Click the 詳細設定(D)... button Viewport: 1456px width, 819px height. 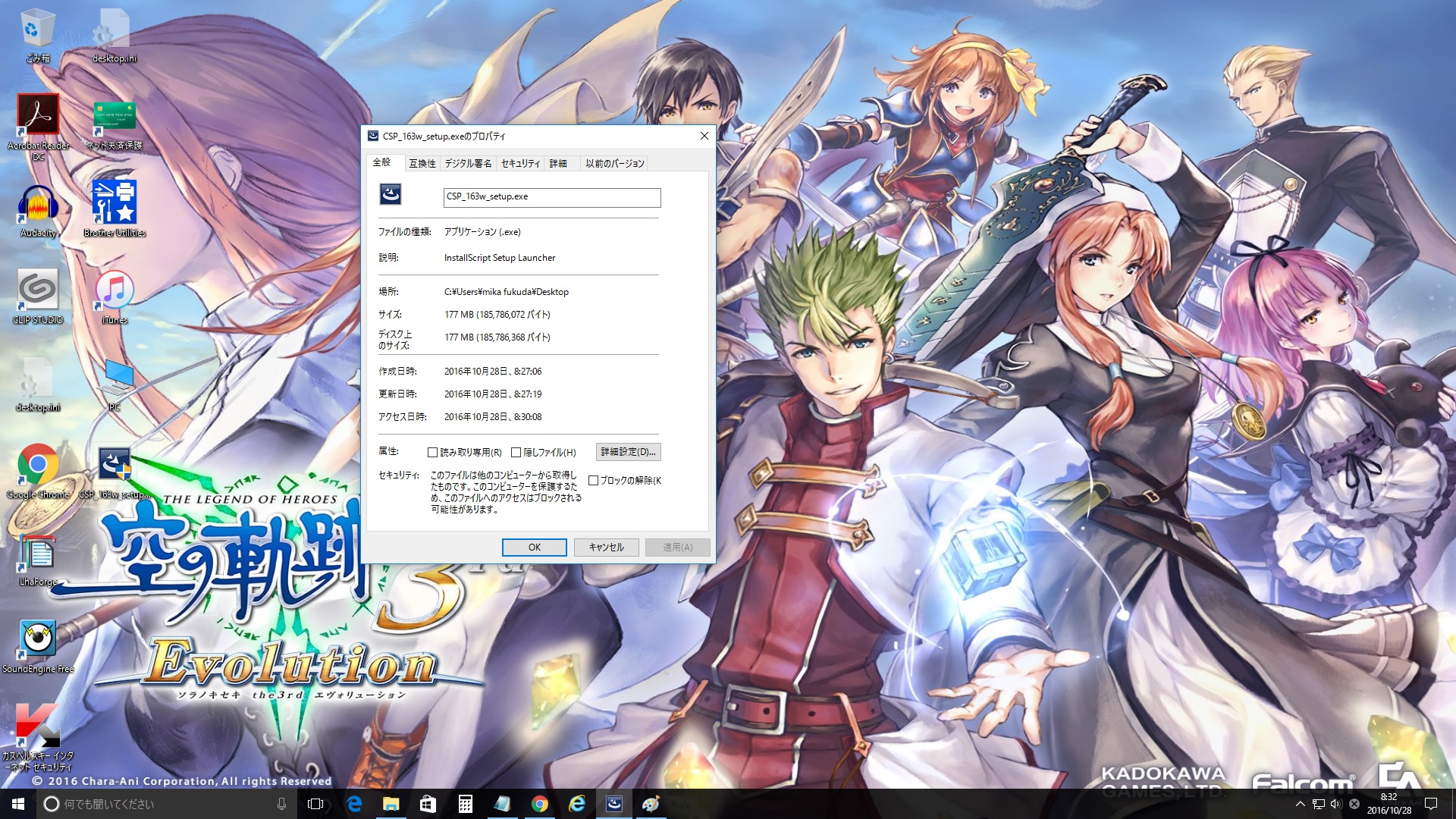pyautogui.click(x=629, y=452)
